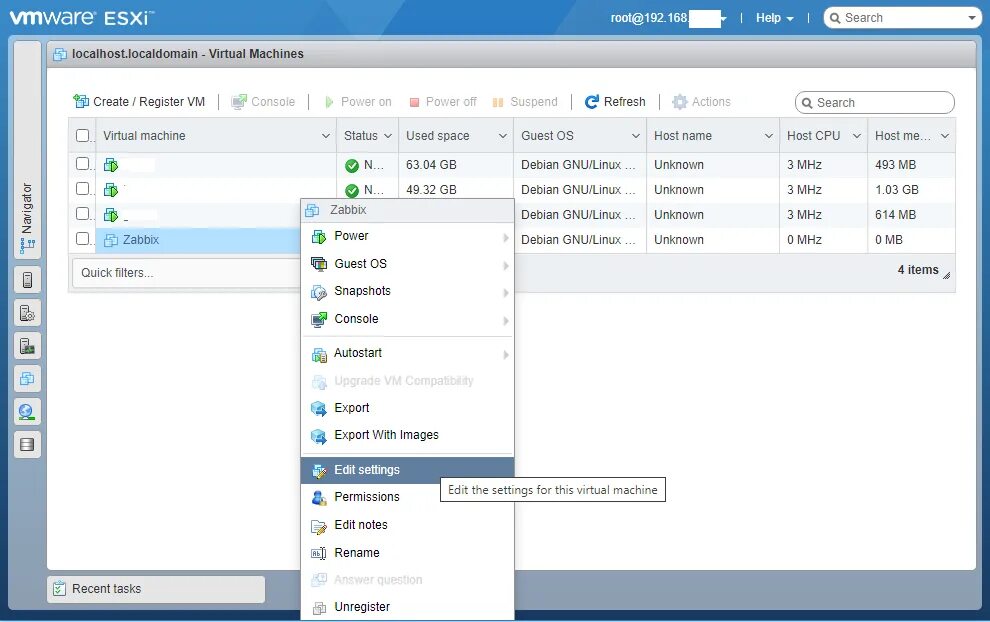Open Host CPU column dropdown arrow

click(857, 136)
